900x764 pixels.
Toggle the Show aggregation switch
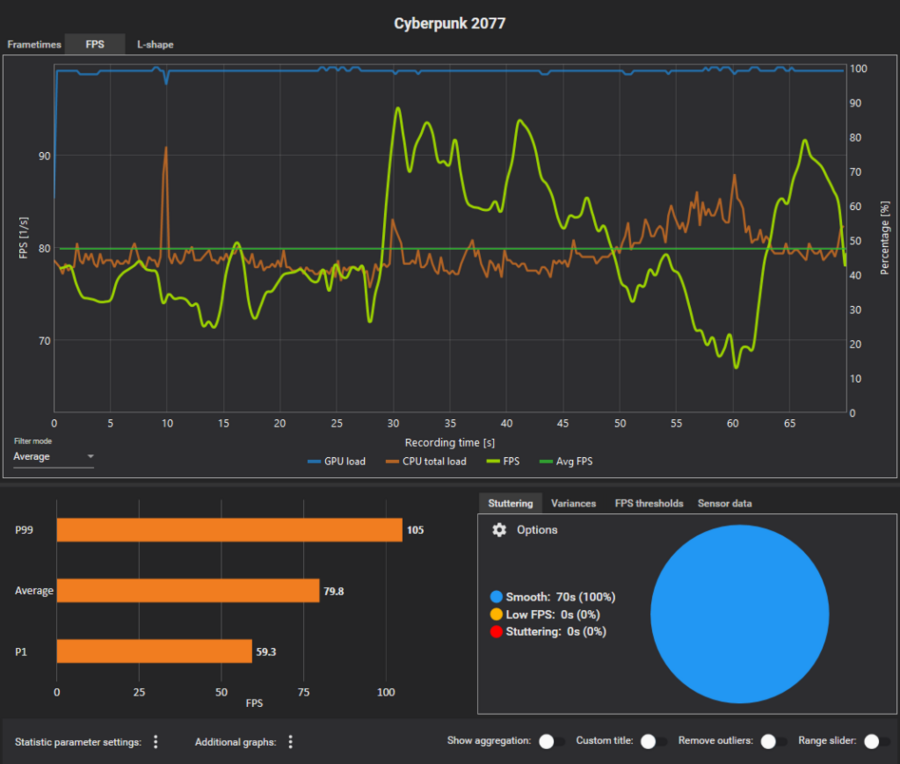tap(552, 741)
